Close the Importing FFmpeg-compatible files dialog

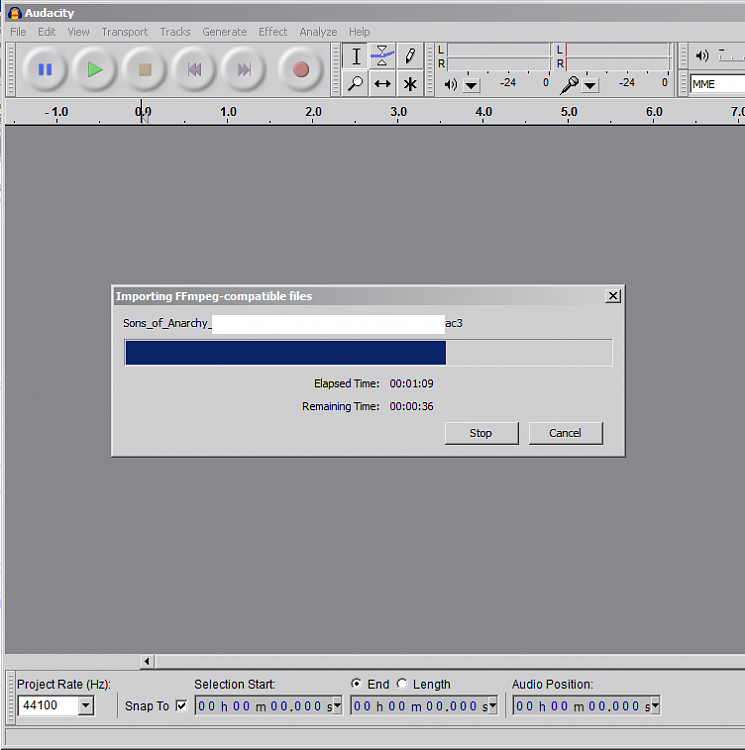tap(613, 296)
